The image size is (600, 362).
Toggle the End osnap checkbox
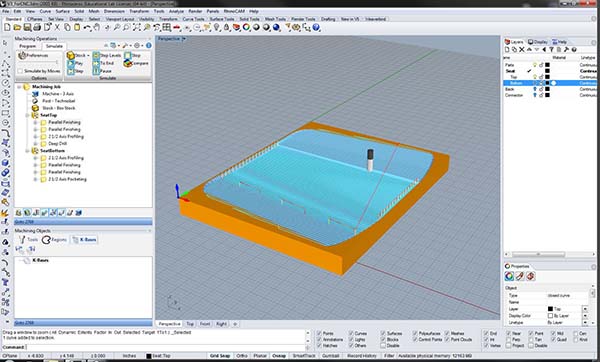pos(486,333)
